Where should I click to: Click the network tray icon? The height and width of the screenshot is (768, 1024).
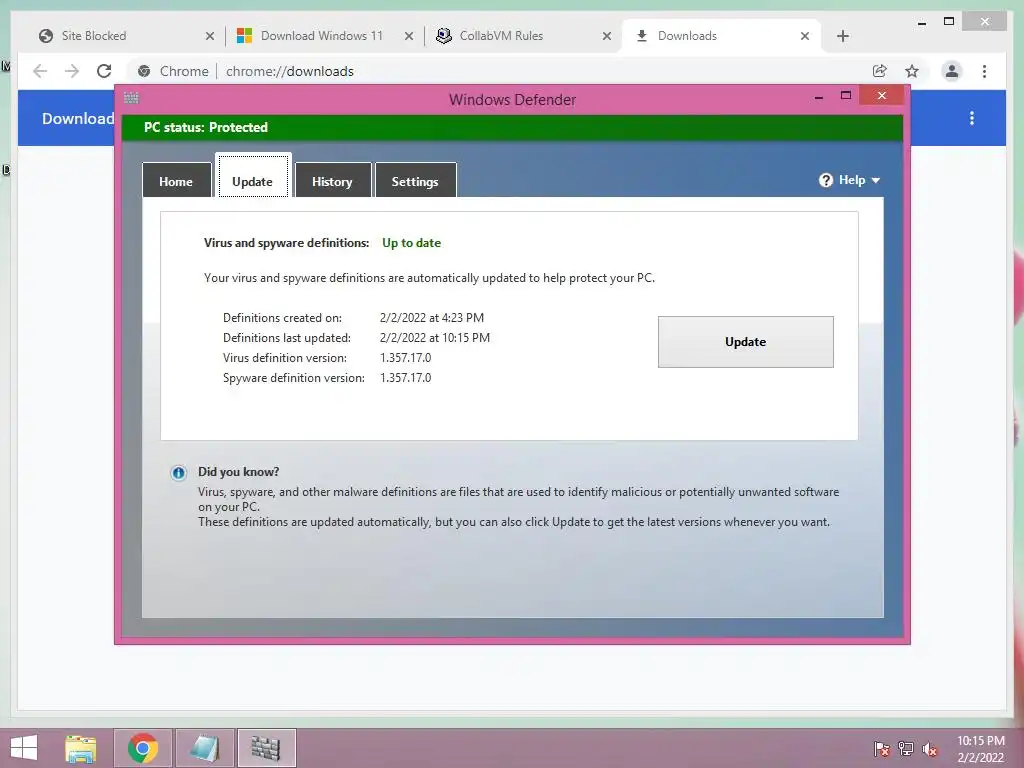(x=906, y=749)
